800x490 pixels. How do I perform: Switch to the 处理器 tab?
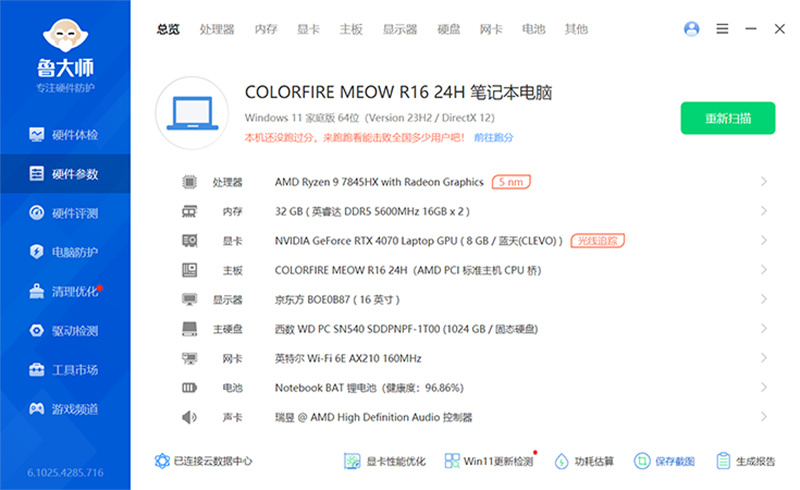tap(217, 30)
